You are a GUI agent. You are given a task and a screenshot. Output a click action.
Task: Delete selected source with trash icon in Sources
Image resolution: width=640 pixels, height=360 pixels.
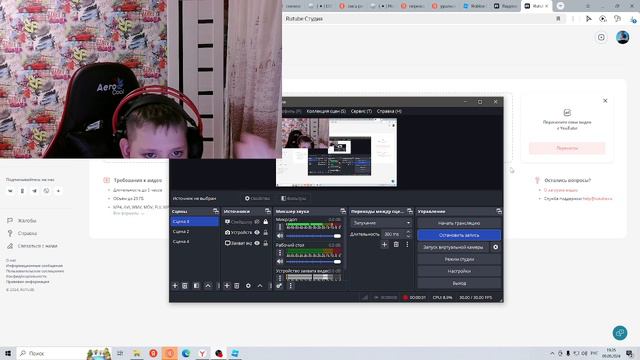tap(237, 286)
